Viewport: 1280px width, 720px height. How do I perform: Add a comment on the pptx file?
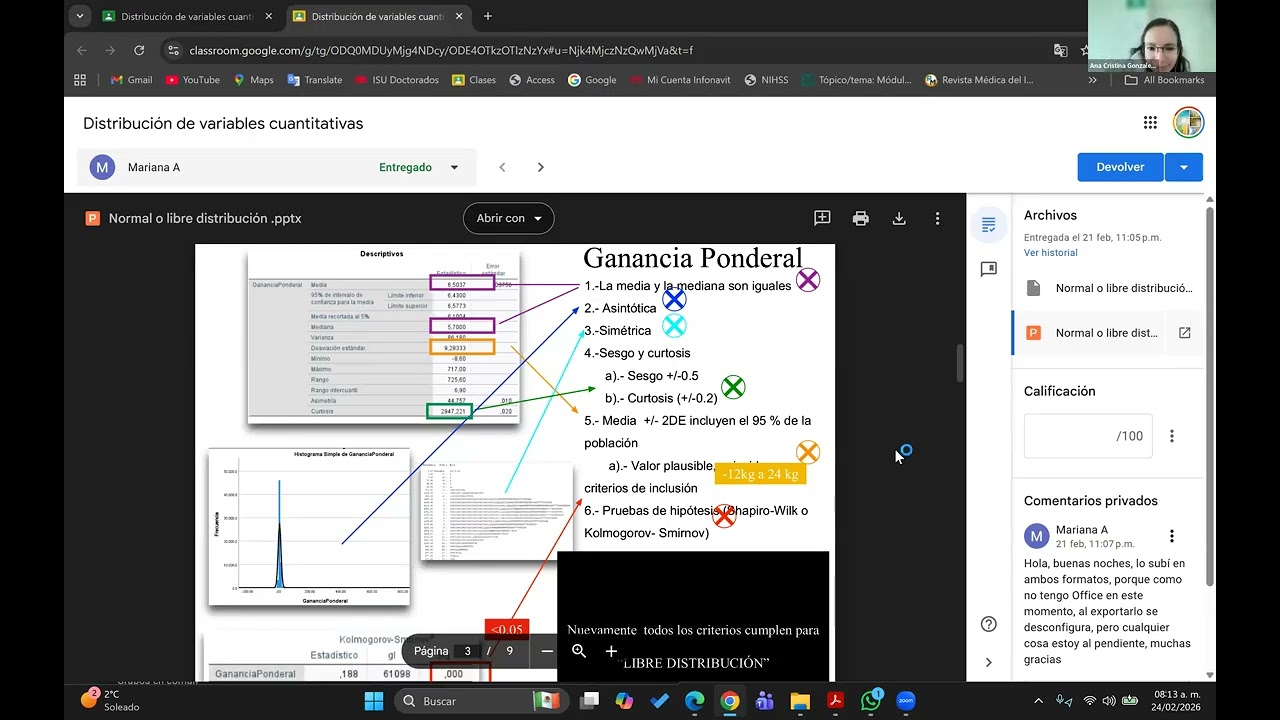click(x=822, y=218)
